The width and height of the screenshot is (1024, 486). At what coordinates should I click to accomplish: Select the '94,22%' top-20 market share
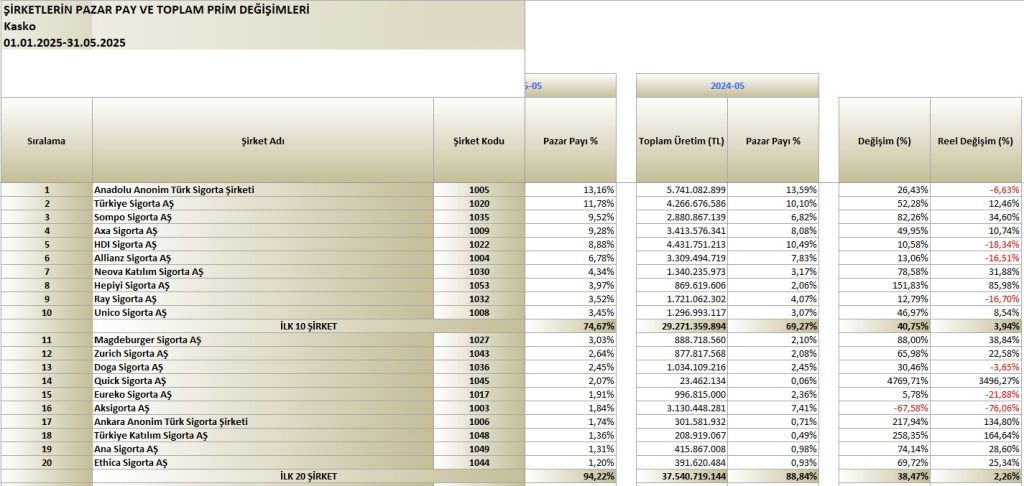point(570,476)
